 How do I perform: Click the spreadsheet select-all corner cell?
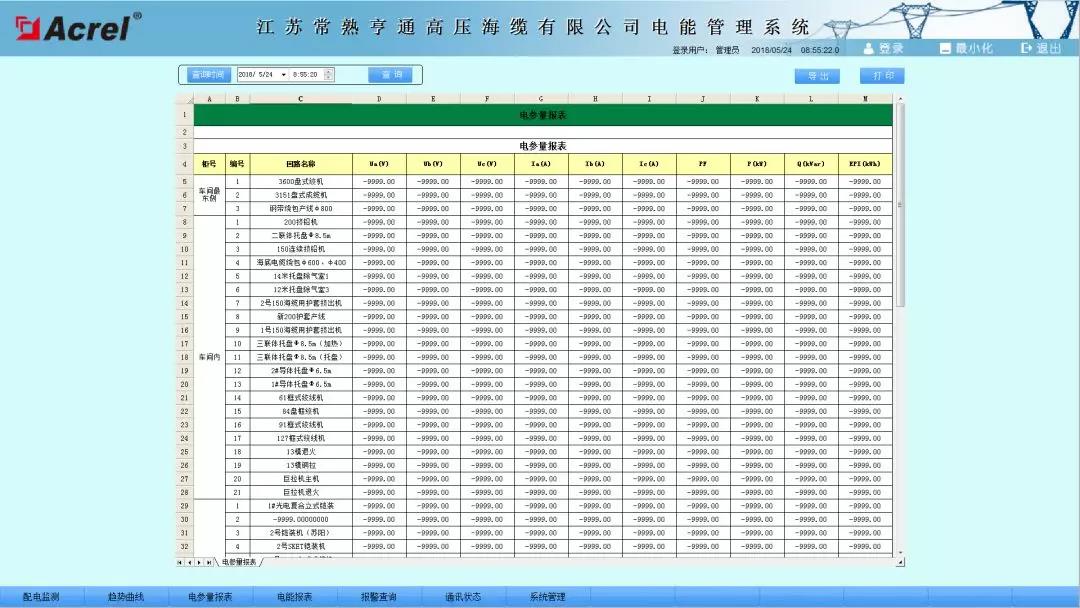coord(185,99)
